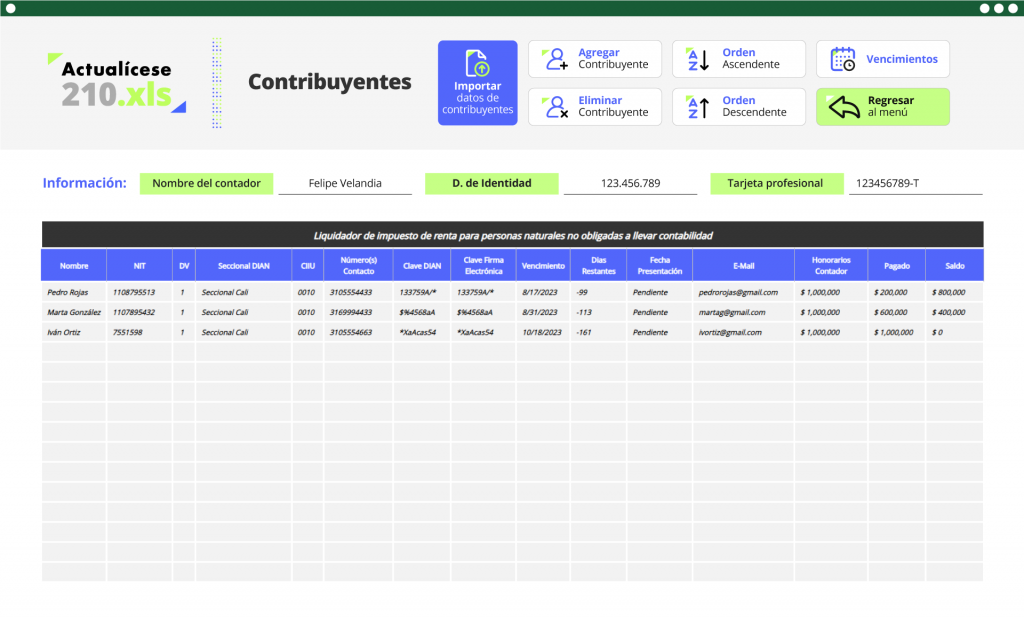Click the due date 10/18/2023

[543, 332]
